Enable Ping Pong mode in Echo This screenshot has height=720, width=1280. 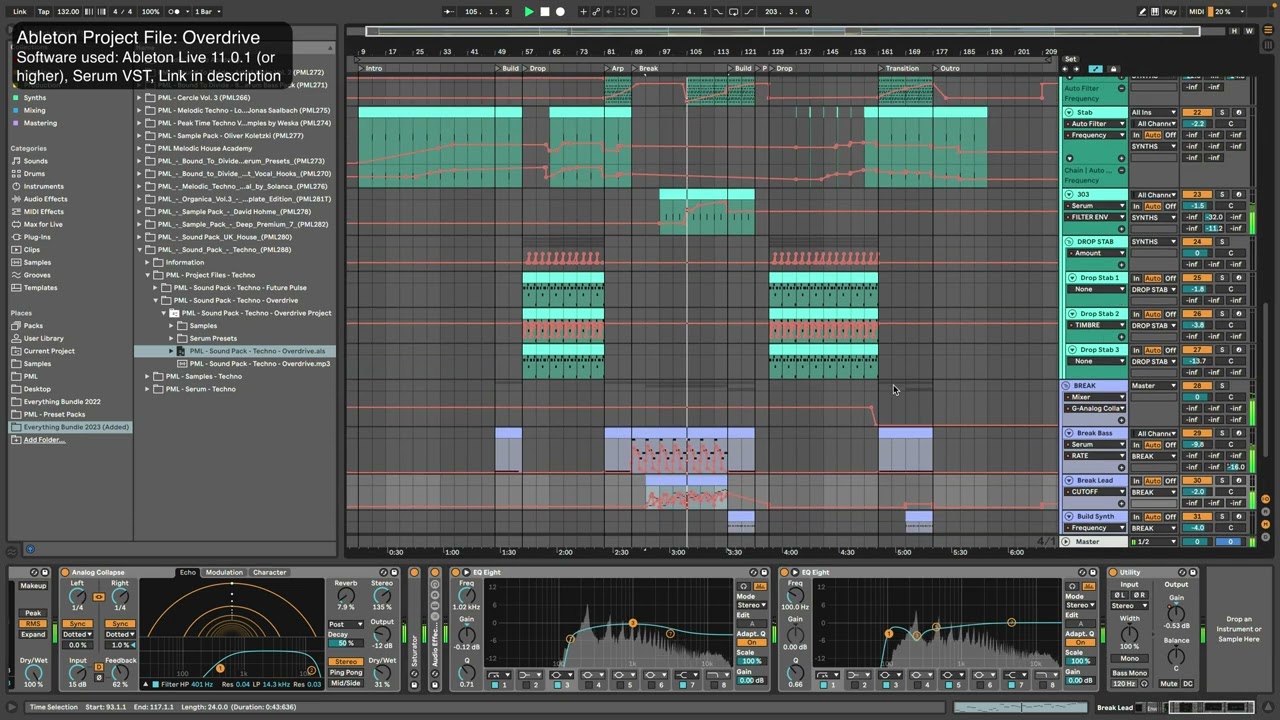pos(346,673)
